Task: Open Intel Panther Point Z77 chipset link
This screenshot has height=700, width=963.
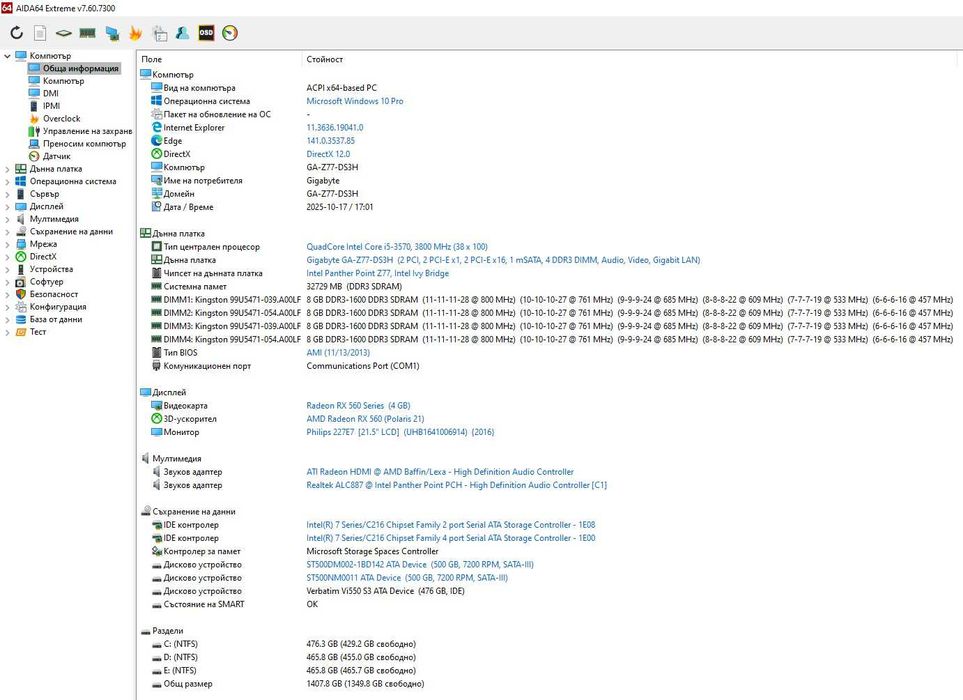Action: tap(378, 273)
